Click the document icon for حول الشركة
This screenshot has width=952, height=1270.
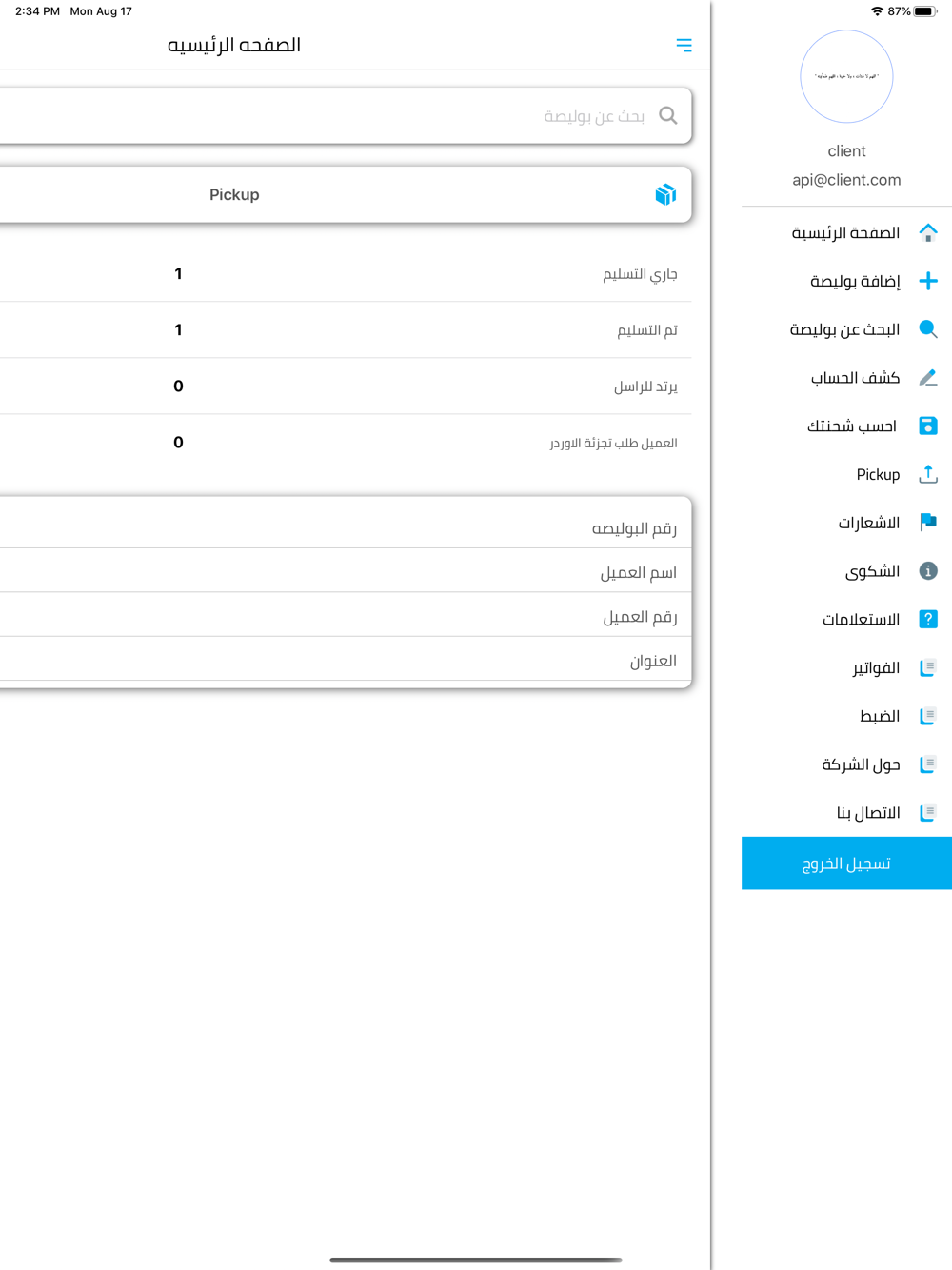tap(928, 764)
